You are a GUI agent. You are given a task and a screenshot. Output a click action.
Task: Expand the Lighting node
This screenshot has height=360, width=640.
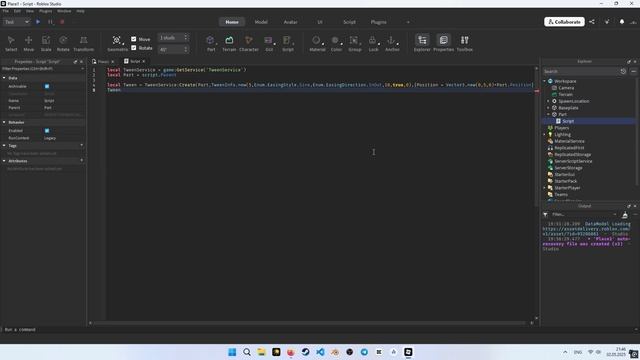click(x=544, y=134)
